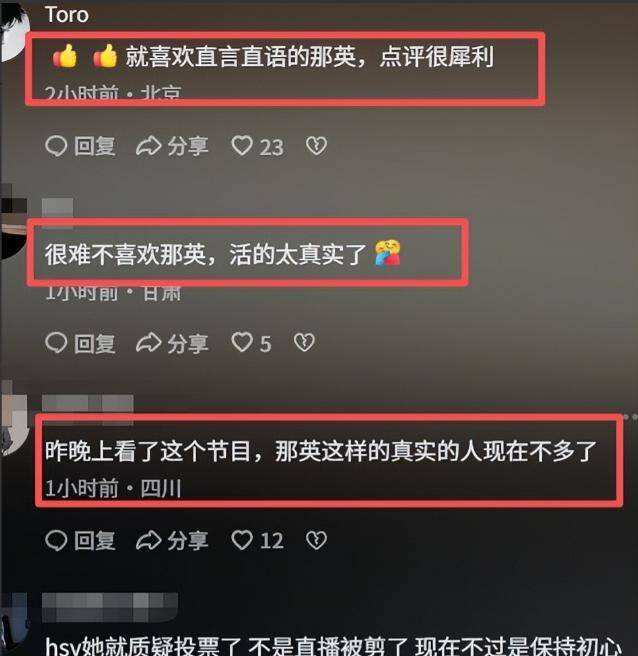The image size is (638, 656).
Task: Tap broken heart under Gansu comment
Action: click(x=304, y=342)
